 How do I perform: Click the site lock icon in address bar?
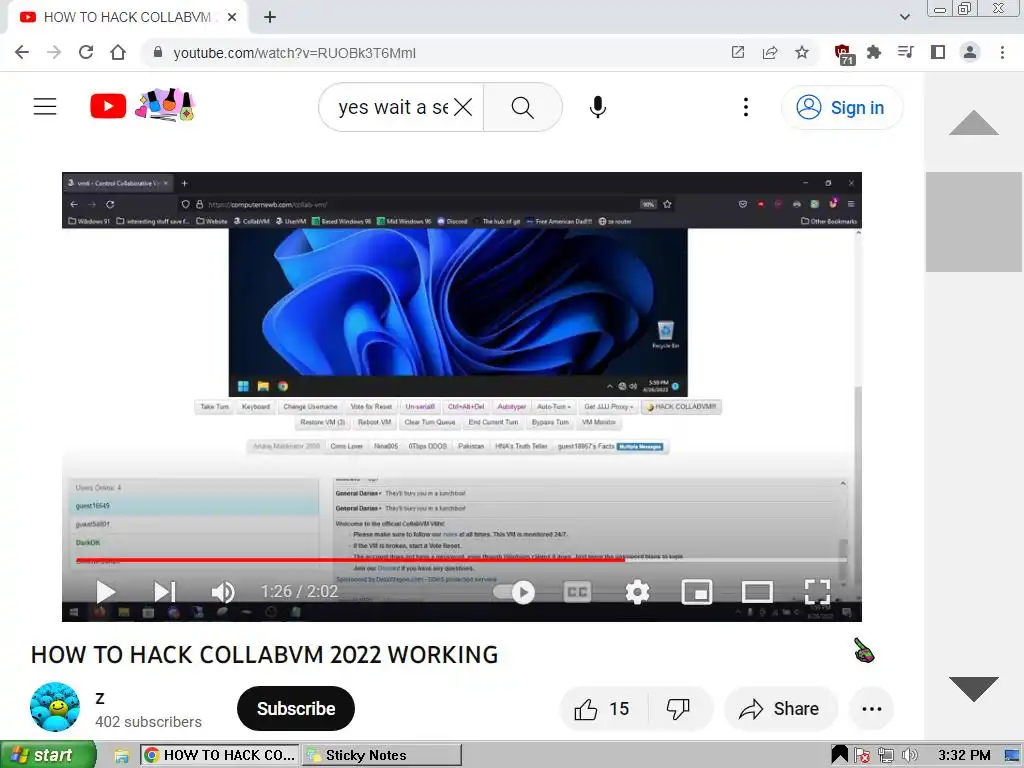coord(157,52)
